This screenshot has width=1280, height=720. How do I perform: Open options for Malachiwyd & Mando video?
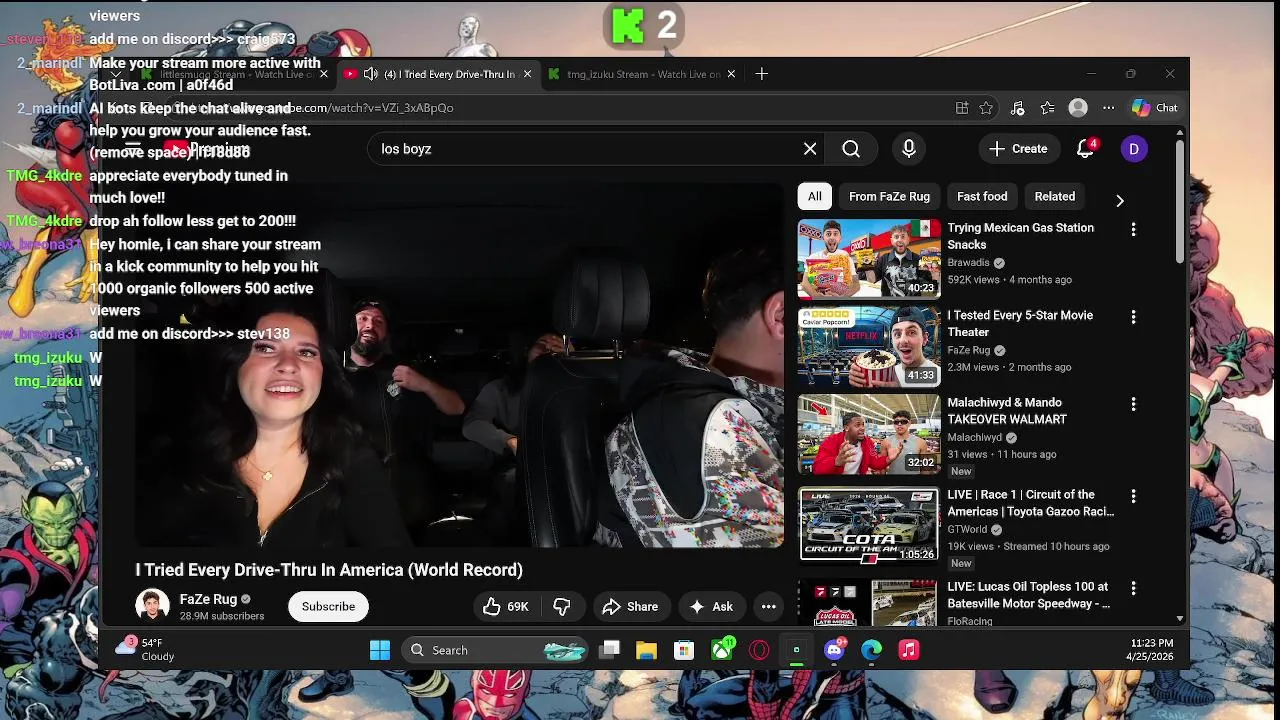(x=1133, y=404)
